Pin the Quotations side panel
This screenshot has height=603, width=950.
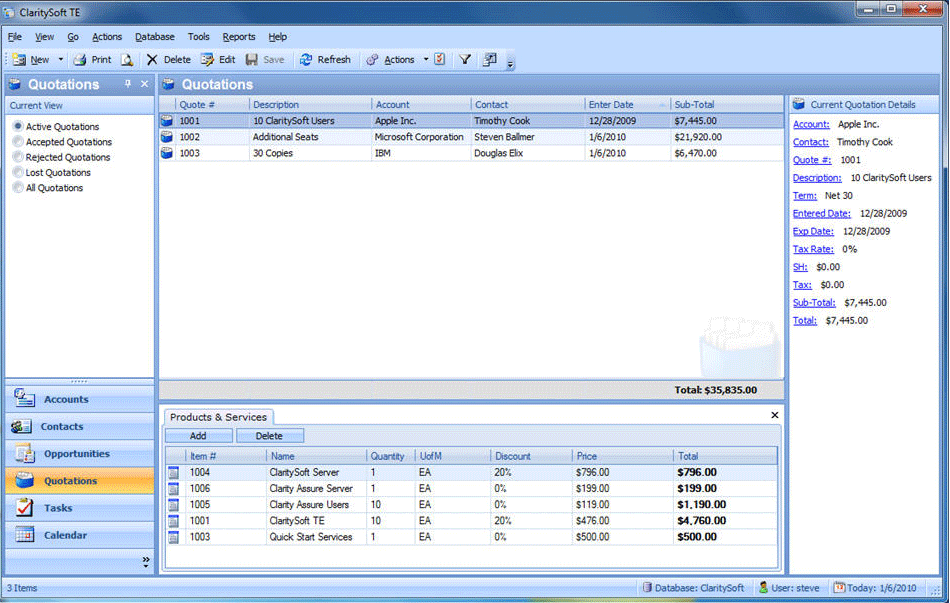click(x=128, y=84)
